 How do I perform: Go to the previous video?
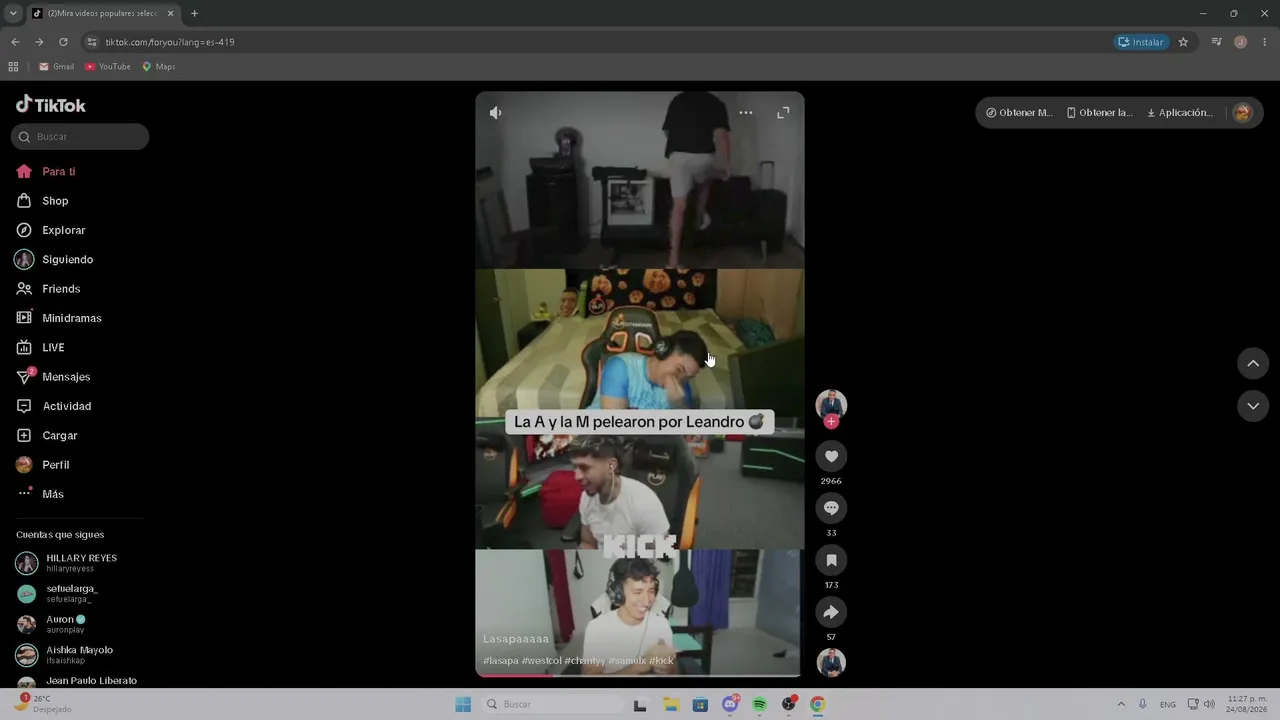pyautogui.click(x=1253, y=364)
